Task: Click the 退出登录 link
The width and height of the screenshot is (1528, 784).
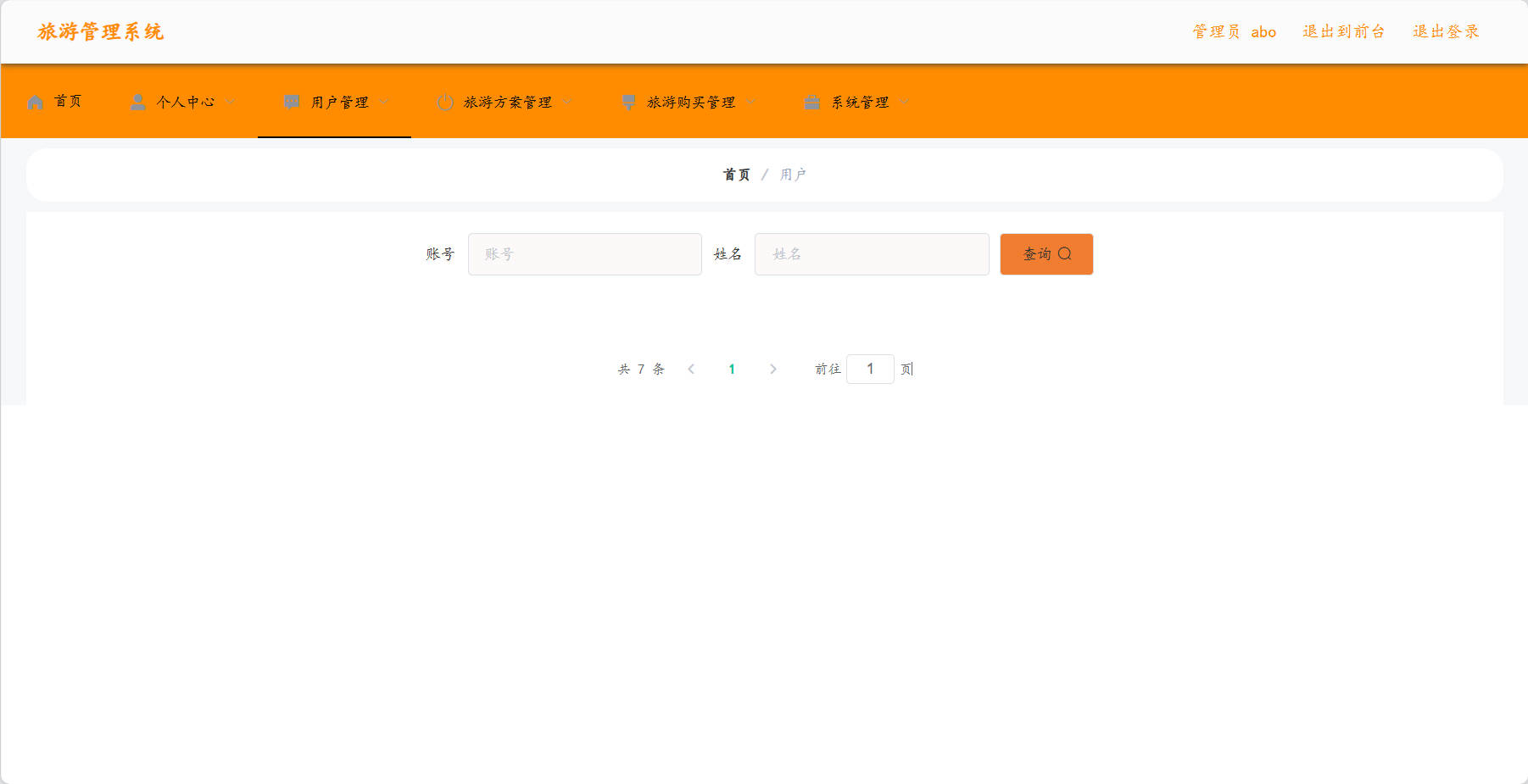Action: pos(1446,31)
